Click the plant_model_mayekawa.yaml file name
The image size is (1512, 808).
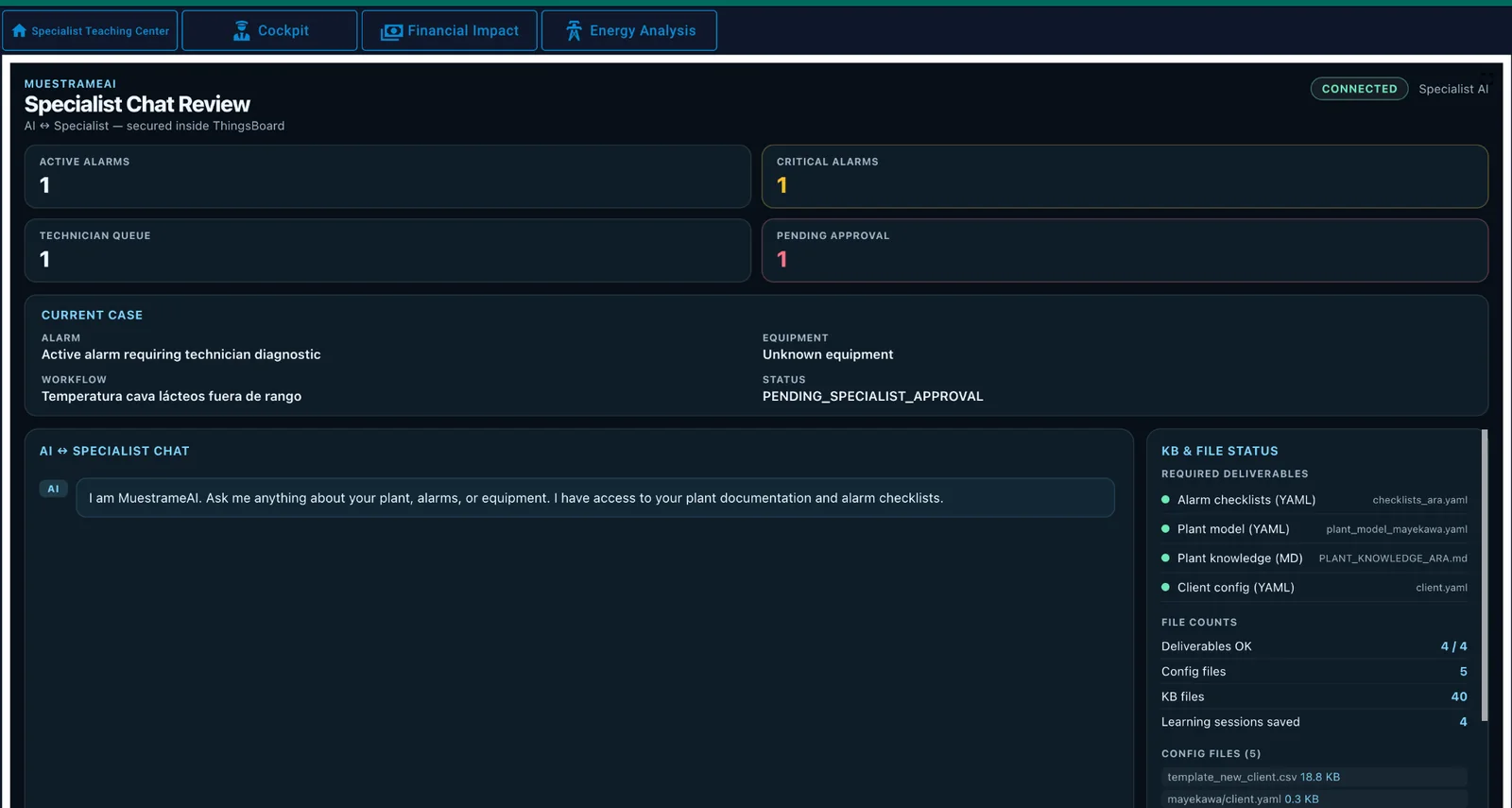click(x=1397, y=529)
